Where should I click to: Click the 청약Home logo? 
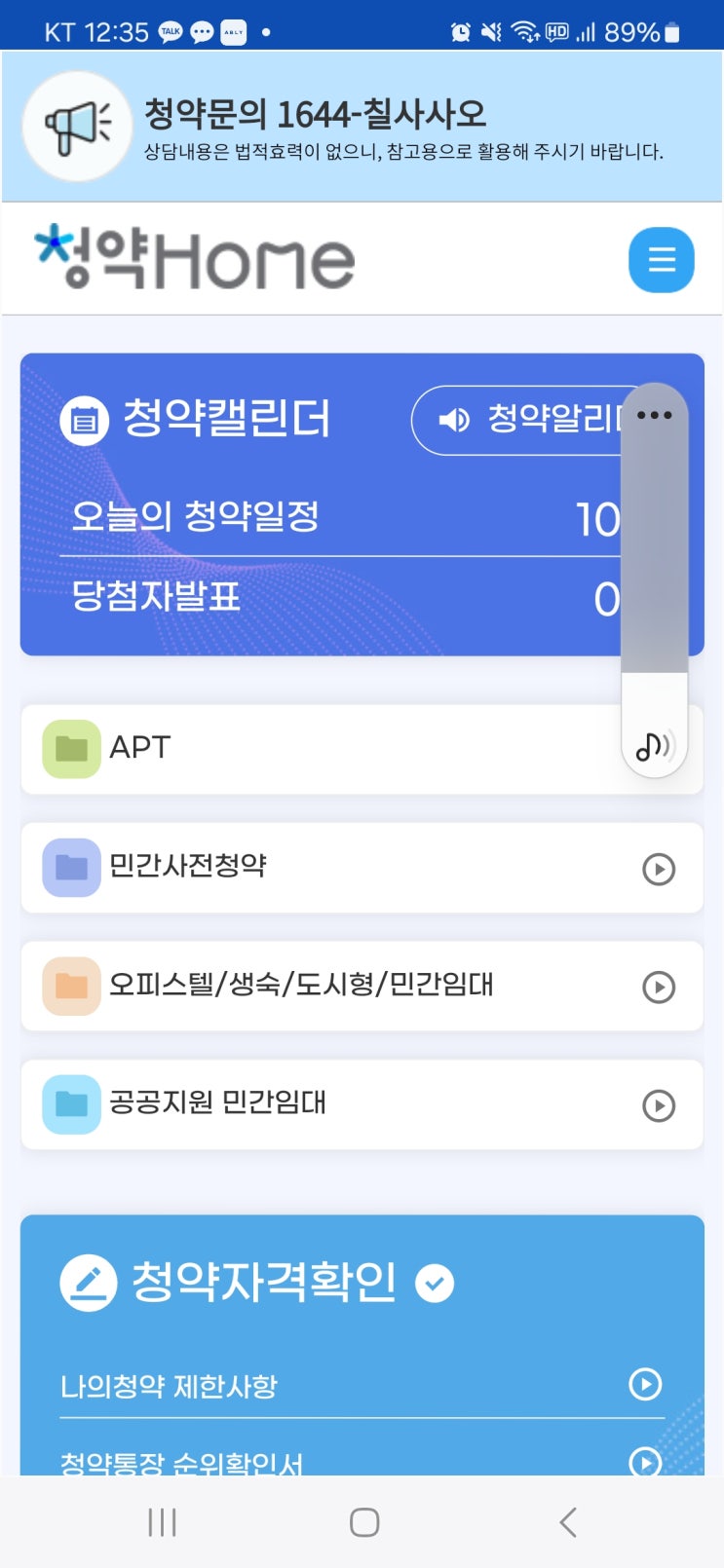[x=195, y=258]
